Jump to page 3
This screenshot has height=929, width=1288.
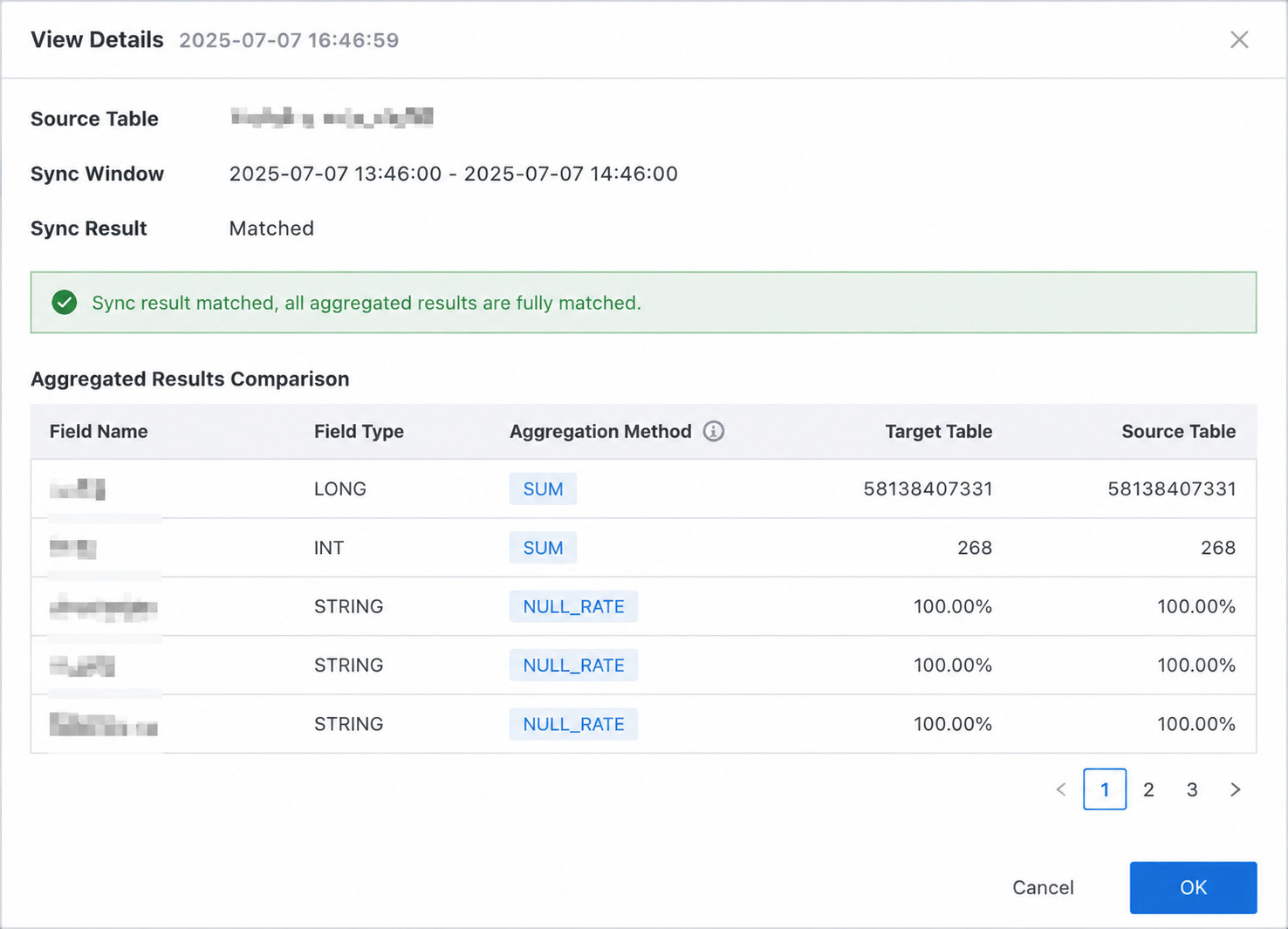pos(1192,789)
